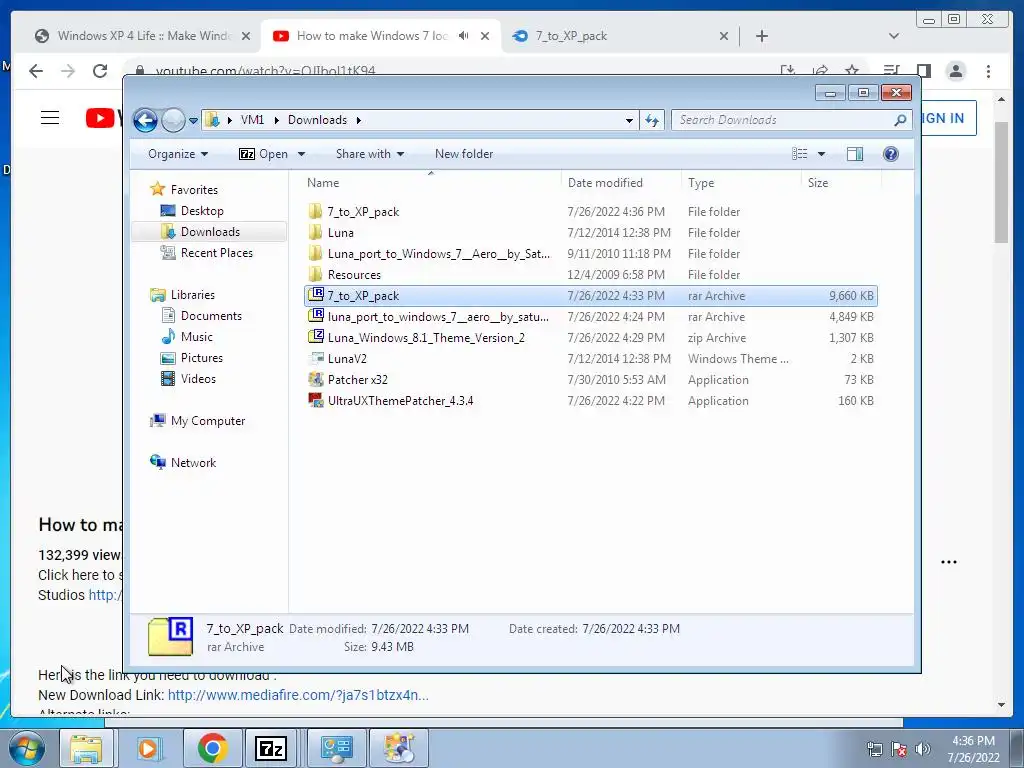Open selected archive with 7z Open button
The image size is (1024, 768).
click(x=263, y=154)
